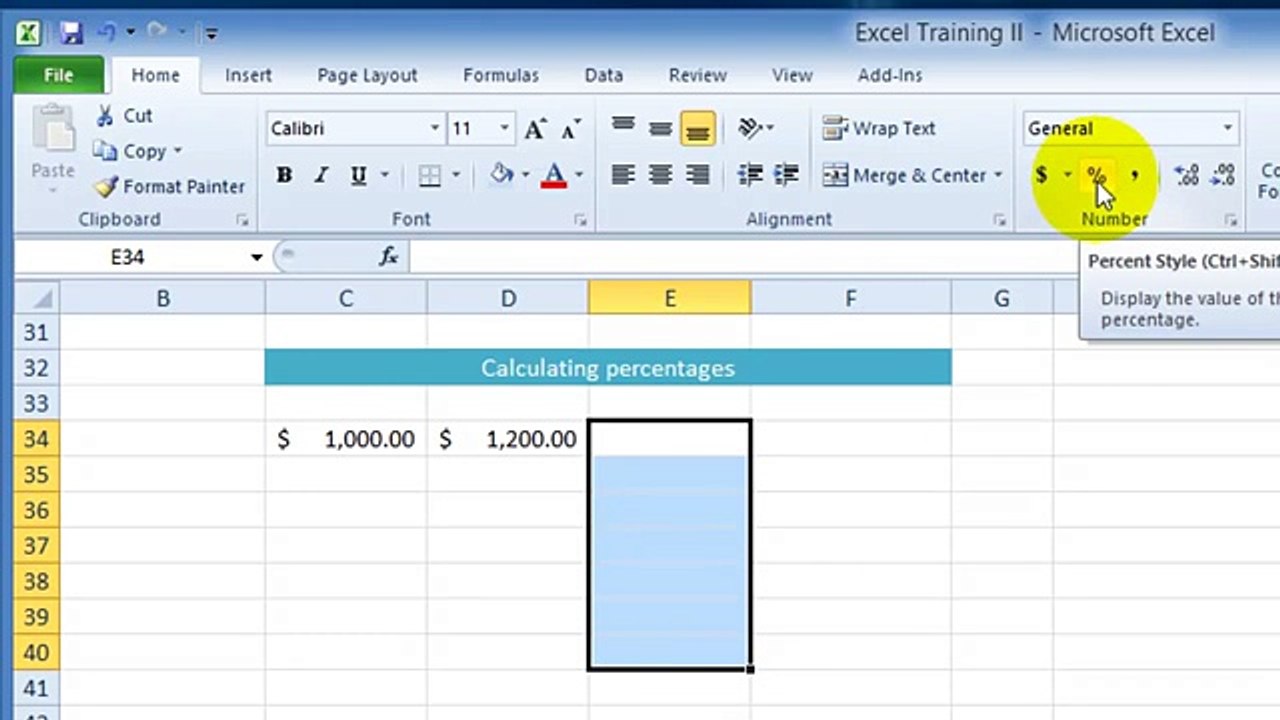Viewport: 1280px width, 720px height.
Task: Apply the fill color bucket
Action: coord(501,176)
